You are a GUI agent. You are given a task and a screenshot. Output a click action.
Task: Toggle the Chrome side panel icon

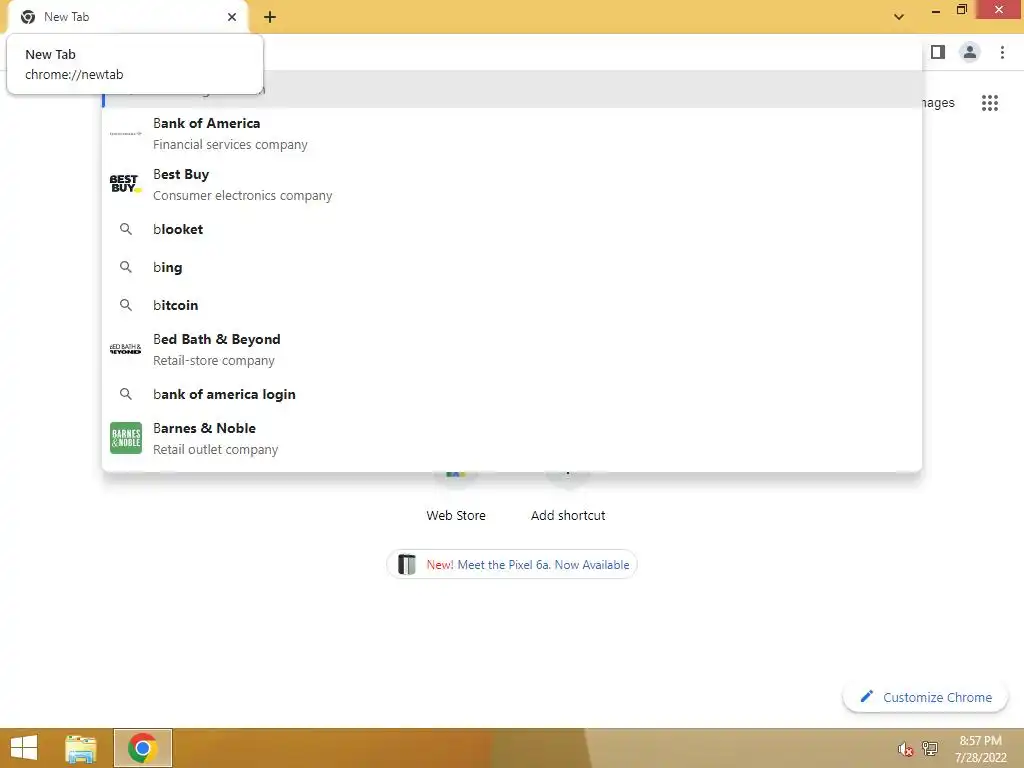click(x=938, y=52)
